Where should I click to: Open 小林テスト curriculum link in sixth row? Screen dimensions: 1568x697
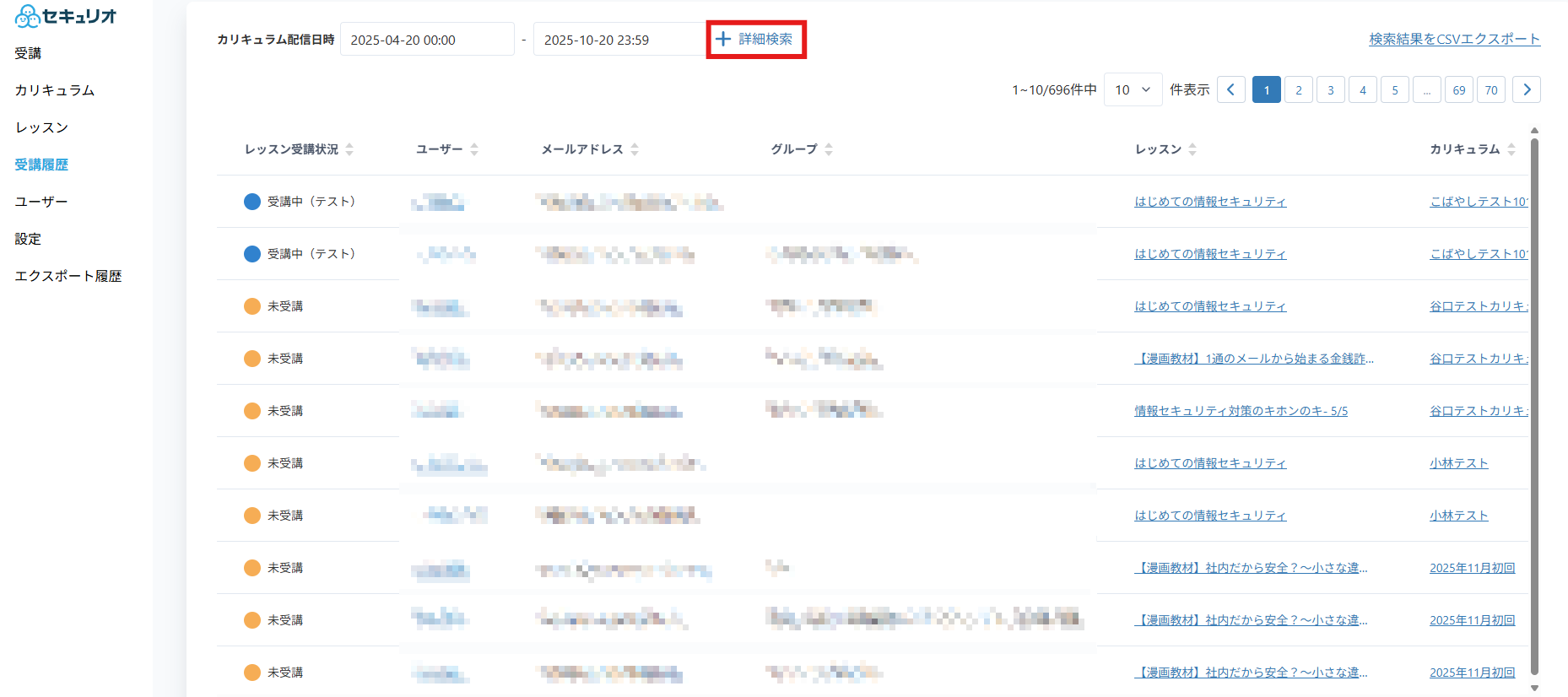click(x=1459, y=463)
